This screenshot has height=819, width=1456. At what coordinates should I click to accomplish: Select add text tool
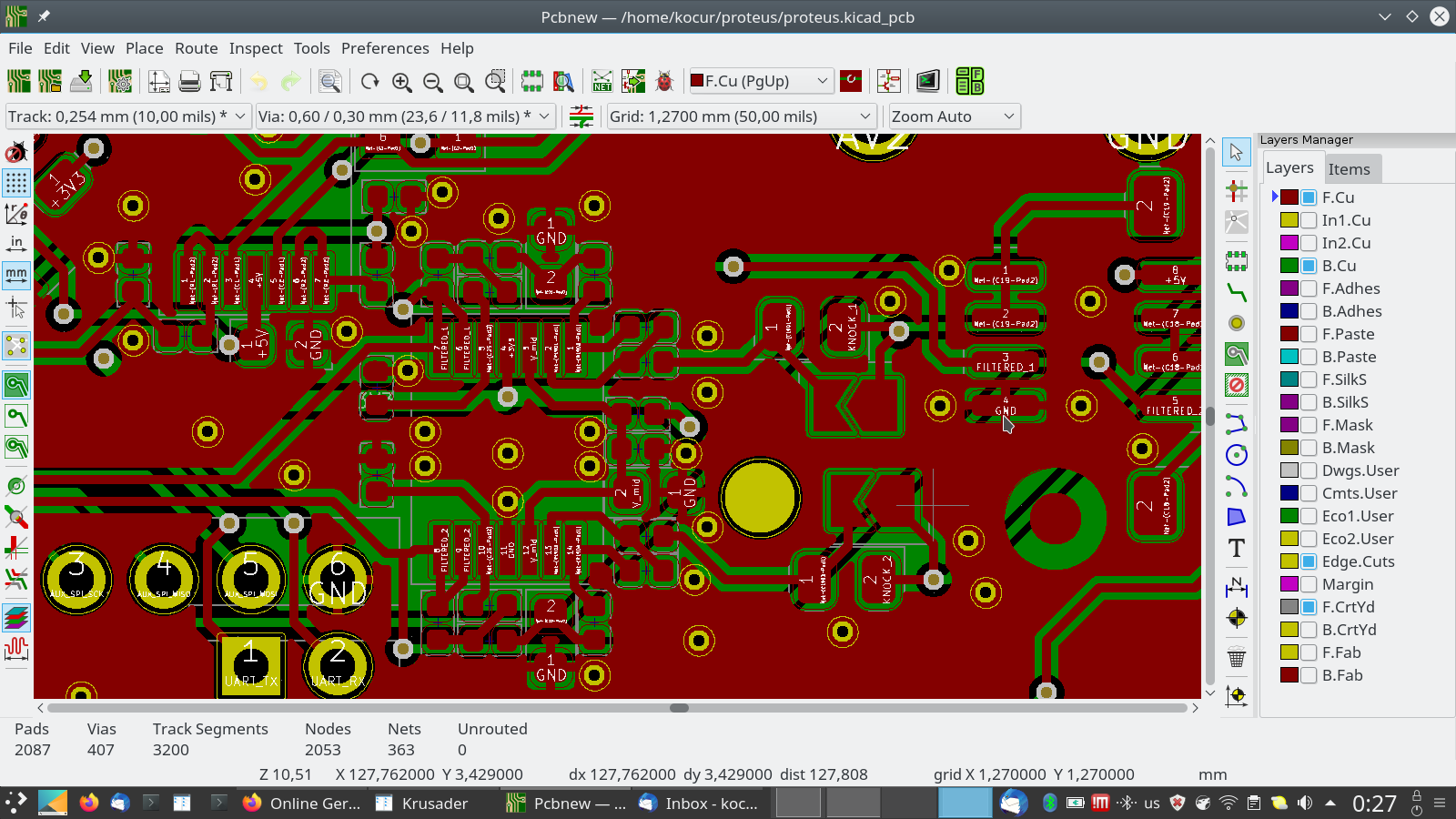coord(1236,548)
